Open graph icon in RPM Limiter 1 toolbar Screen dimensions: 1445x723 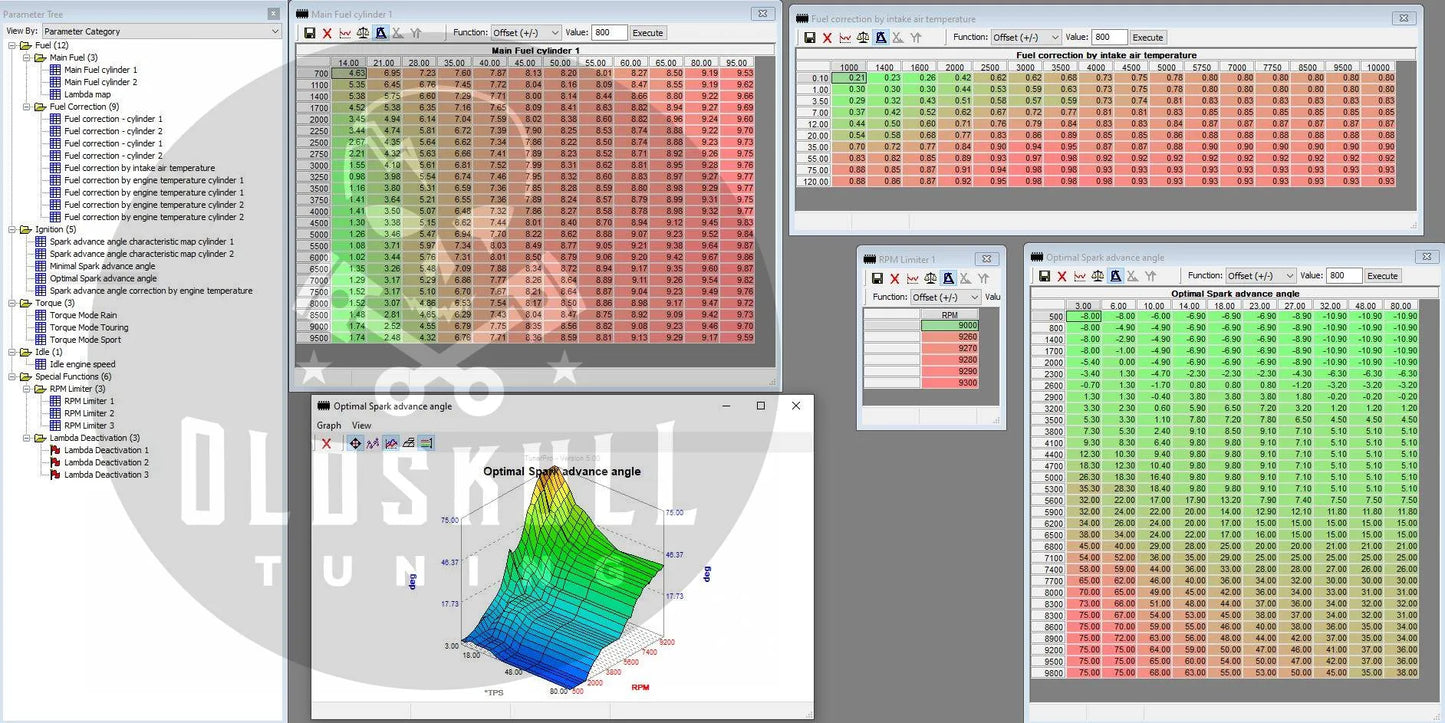click(913, 279)
